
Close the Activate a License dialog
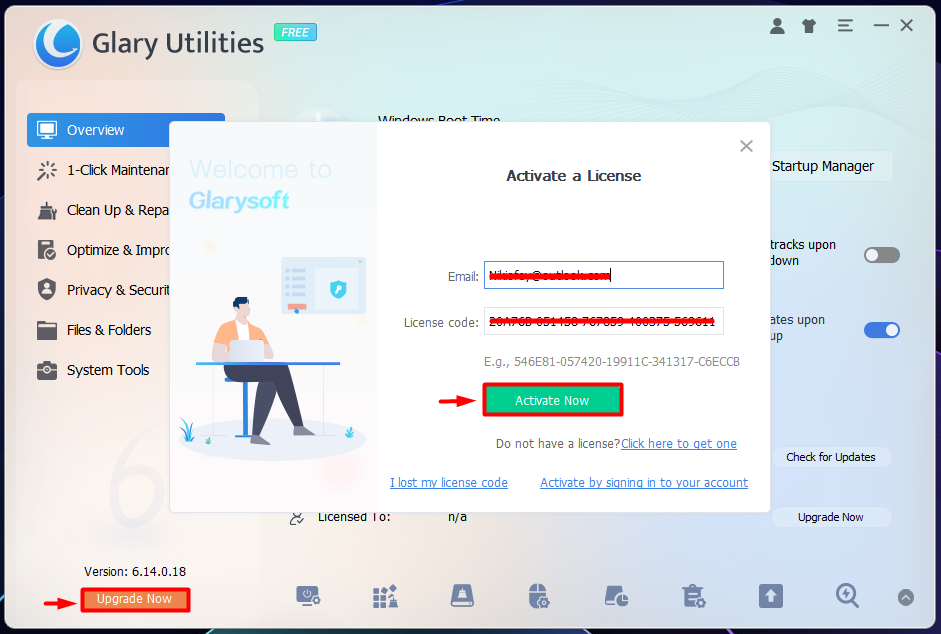(x=746, y=146)
